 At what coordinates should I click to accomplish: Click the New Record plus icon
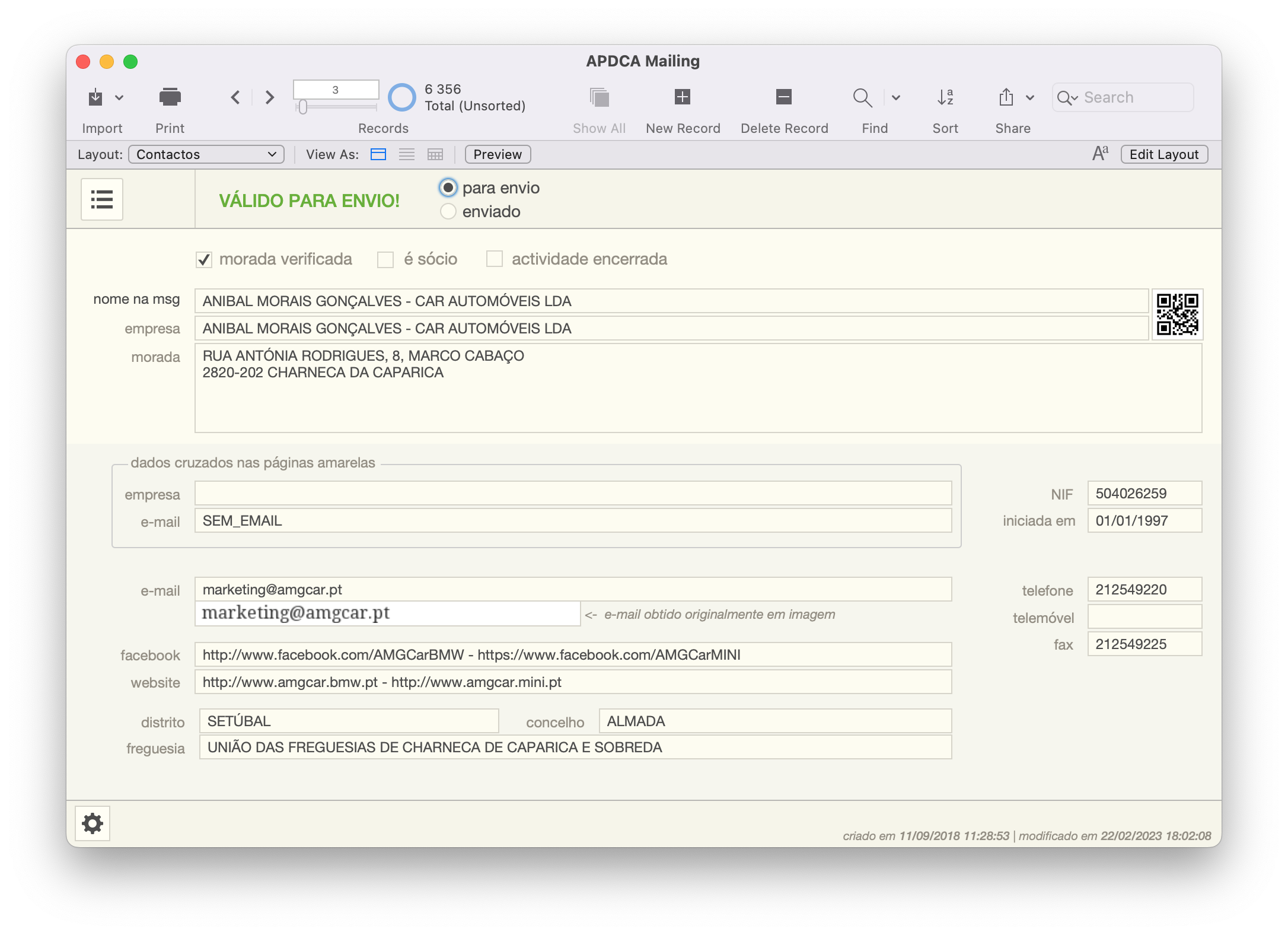point(683,97)
